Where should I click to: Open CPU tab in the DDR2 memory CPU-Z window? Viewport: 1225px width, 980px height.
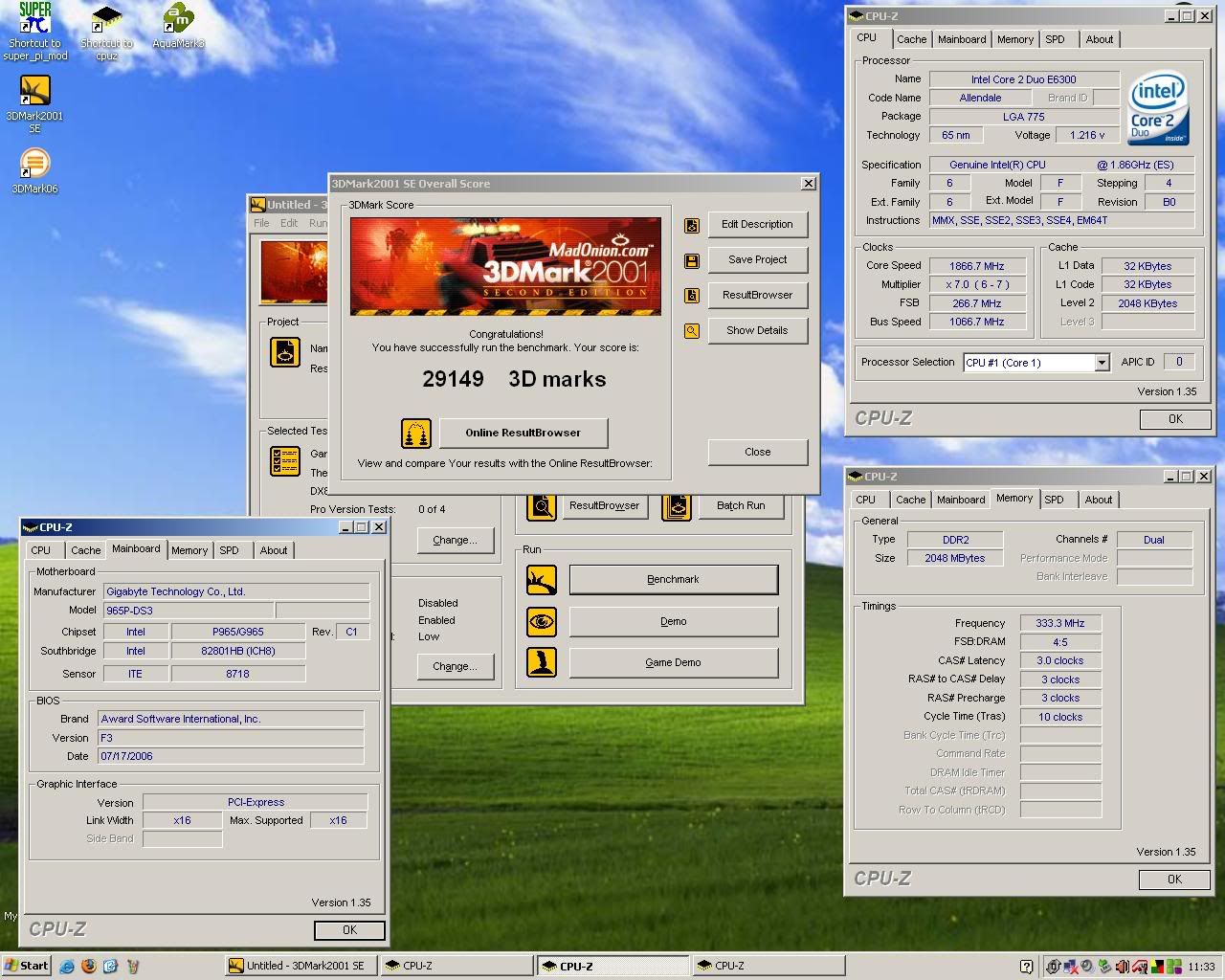tap(866, 500)
